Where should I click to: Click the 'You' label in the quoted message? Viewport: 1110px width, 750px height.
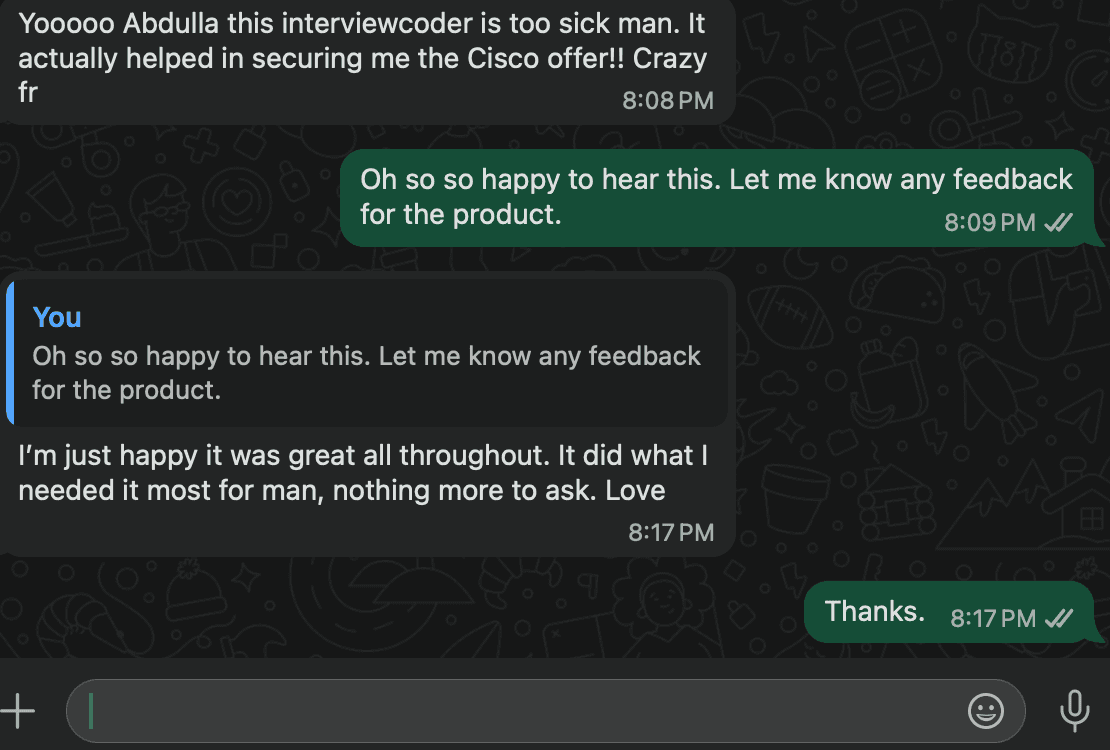(57, 317)
